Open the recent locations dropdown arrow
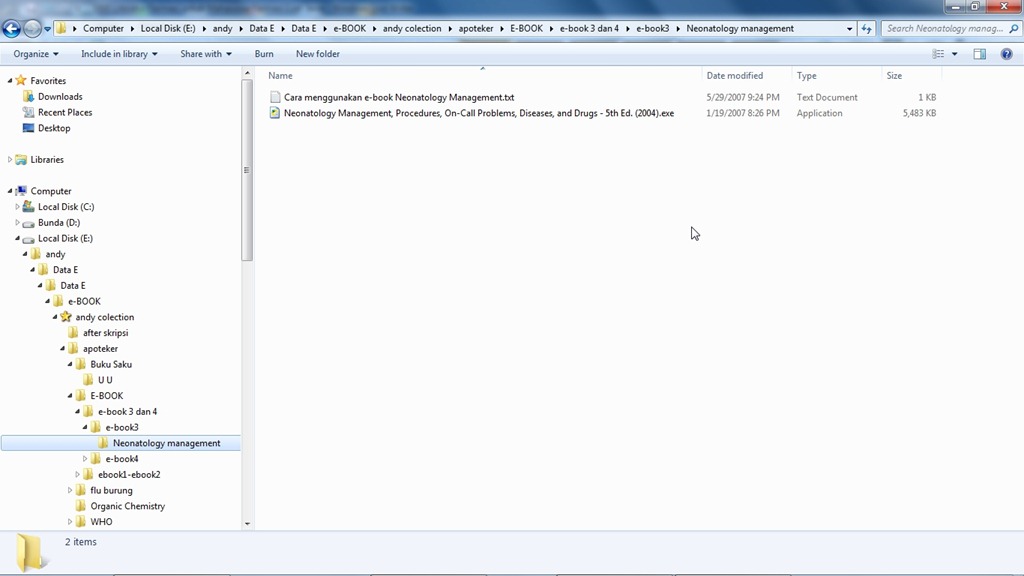Screen dimensions: 1024x576 click(x=47, y=29)
